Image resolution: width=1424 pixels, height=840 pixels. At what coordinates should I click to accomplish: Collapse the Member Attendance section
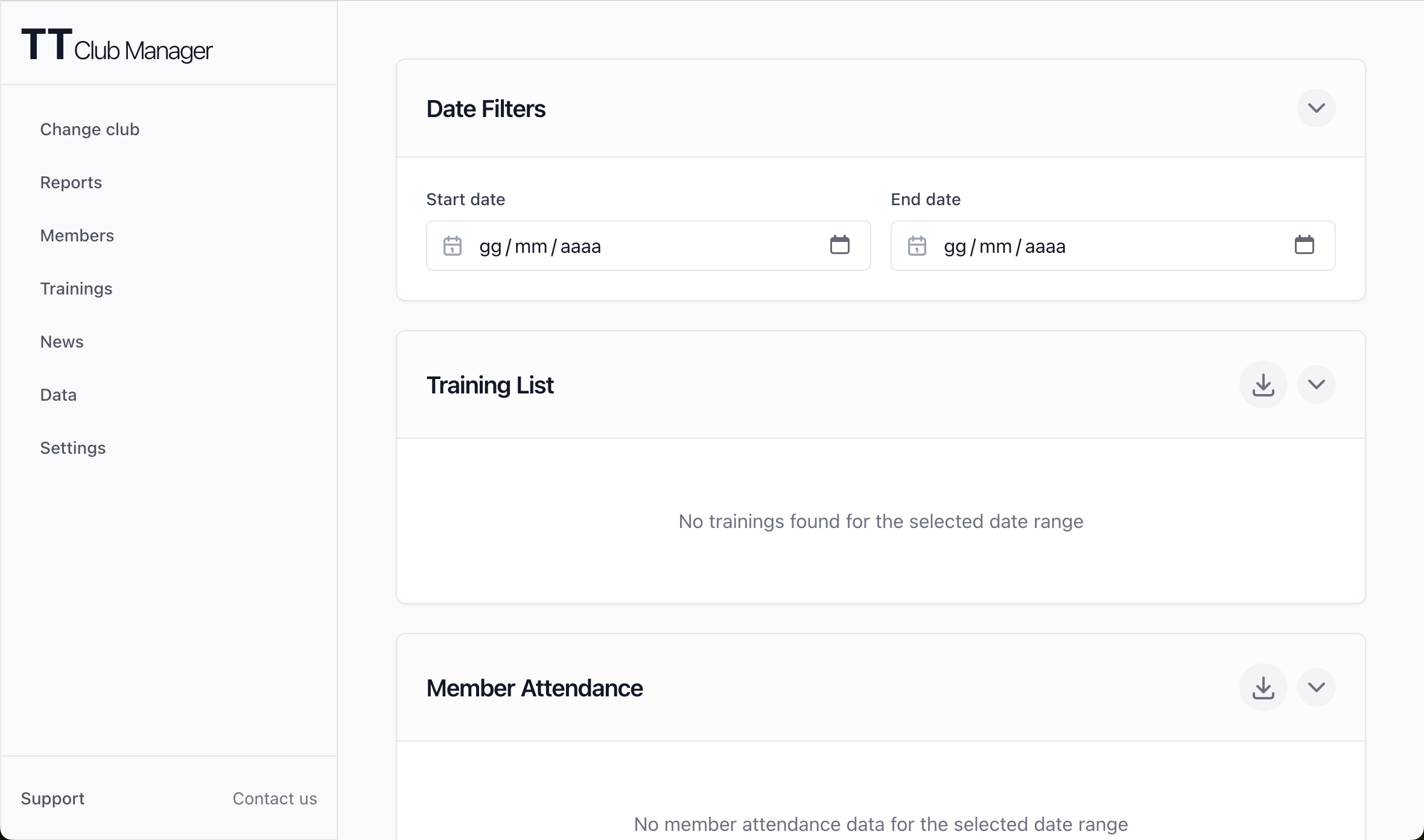(1316, 688)
